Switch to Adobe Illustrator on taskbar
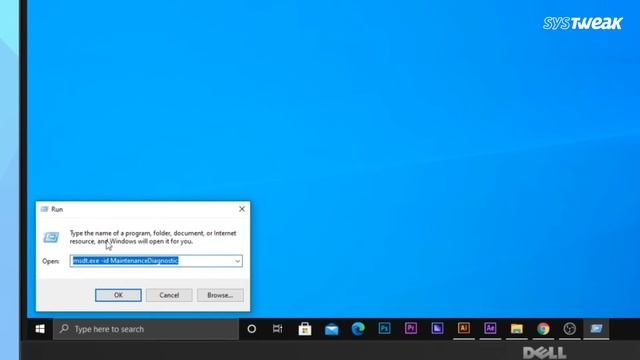This screenshot has width=640, height=360. [464, 329]
